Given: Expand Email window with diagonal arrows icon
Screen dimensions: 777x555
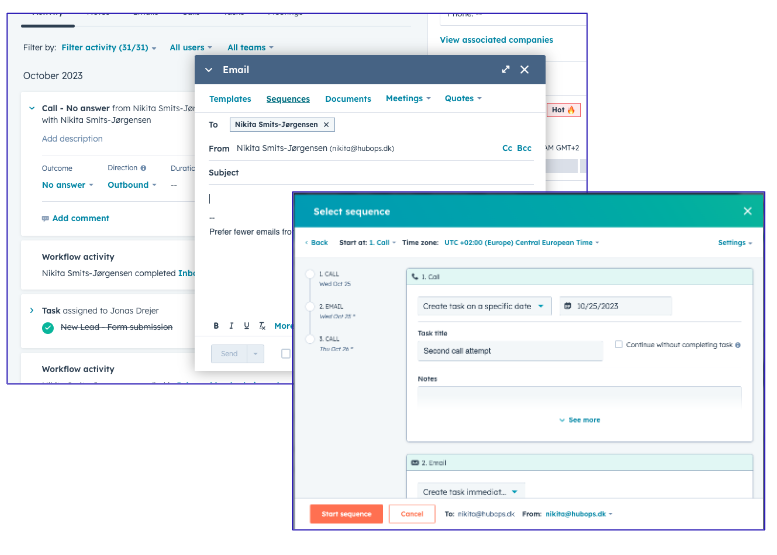Looking at the screenshot, I should coord(505,69).
